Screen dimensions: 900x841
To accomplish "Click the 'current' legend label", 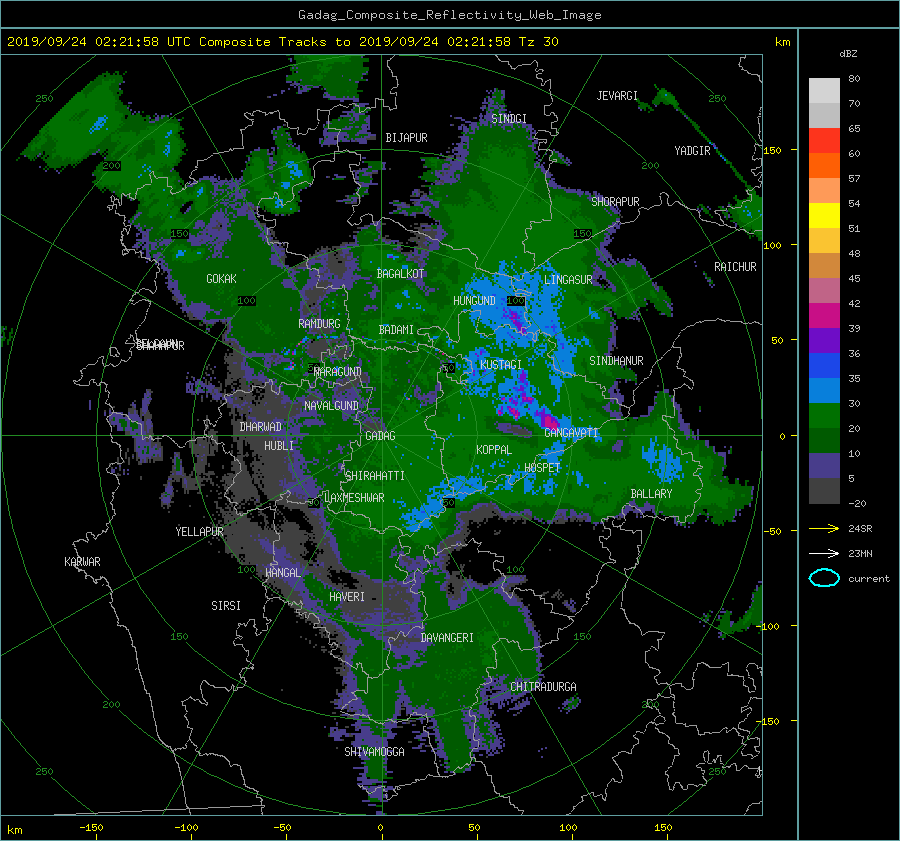I will [869, 579].
